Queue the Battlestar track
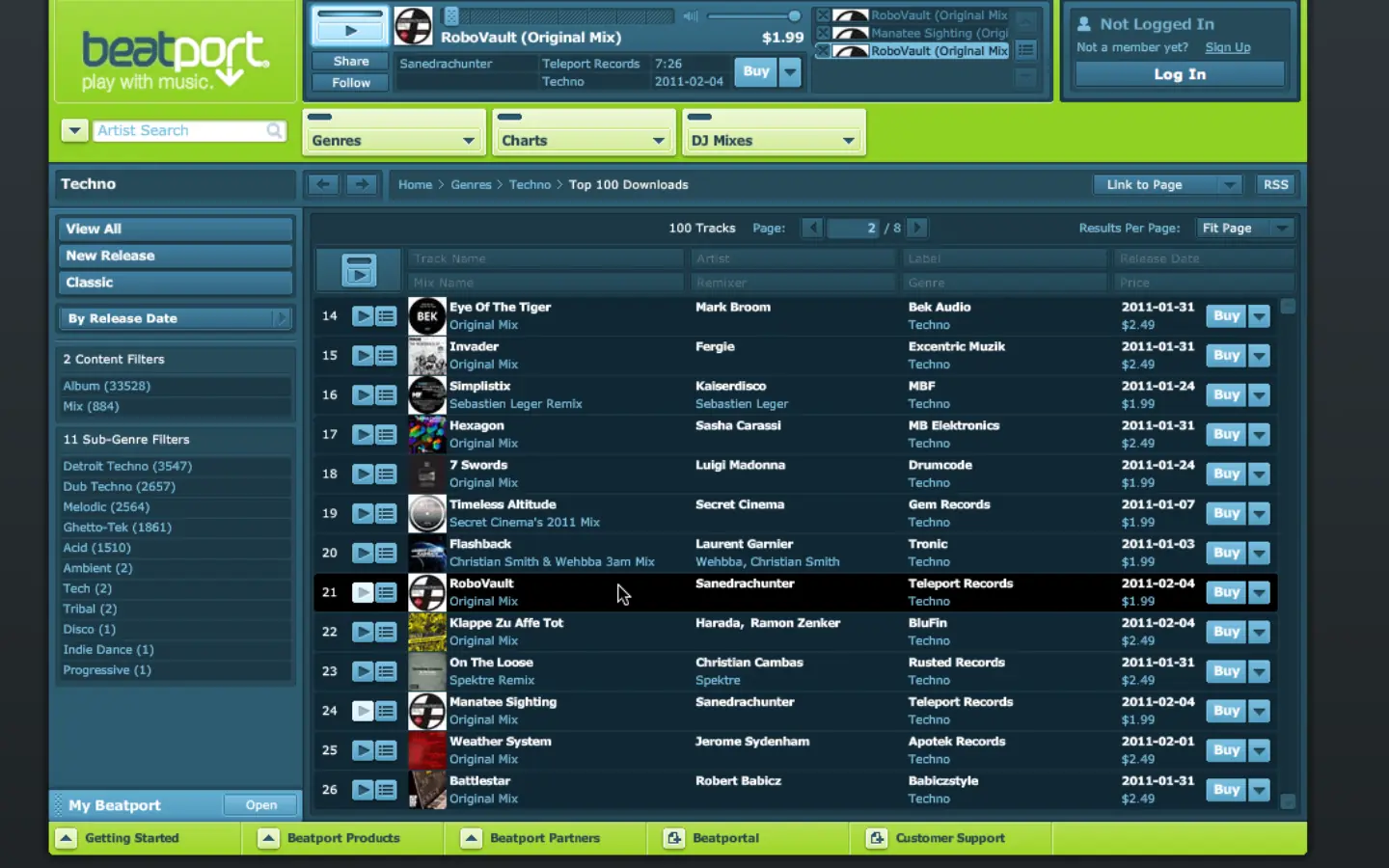1389x868 pixels. pyautogui.click(x=386, y=790)
